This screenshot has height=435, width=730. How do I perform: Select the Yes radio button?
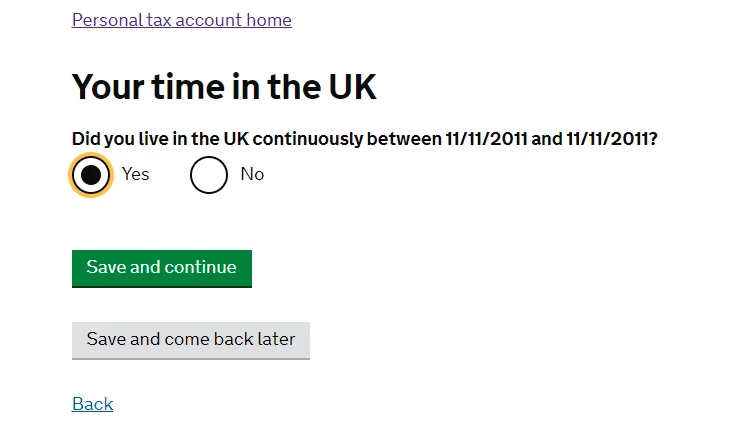tap(91, 175)
